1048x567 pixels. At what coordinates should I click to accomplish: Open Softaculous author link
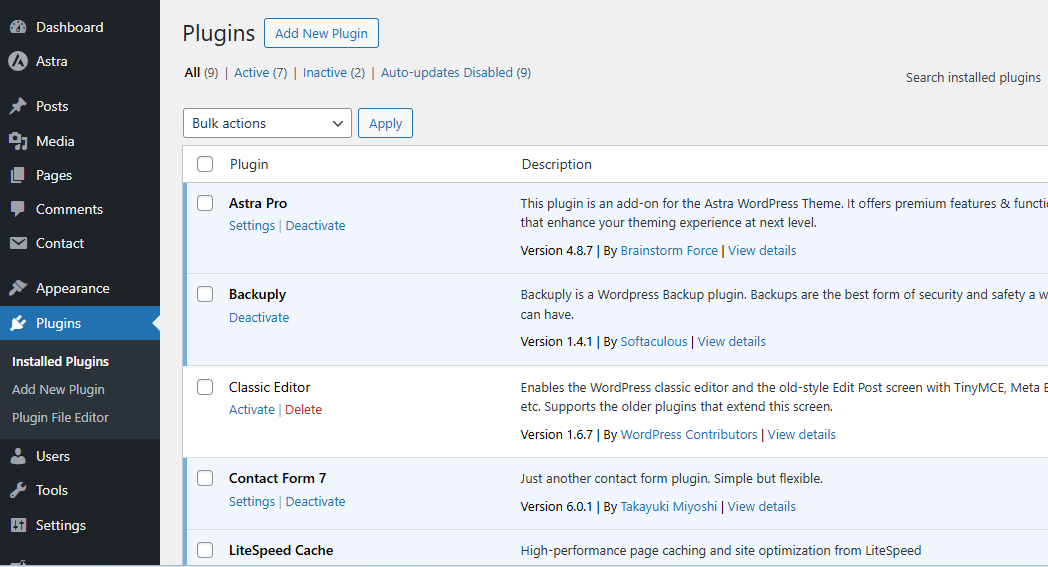[x=654, y=342]
